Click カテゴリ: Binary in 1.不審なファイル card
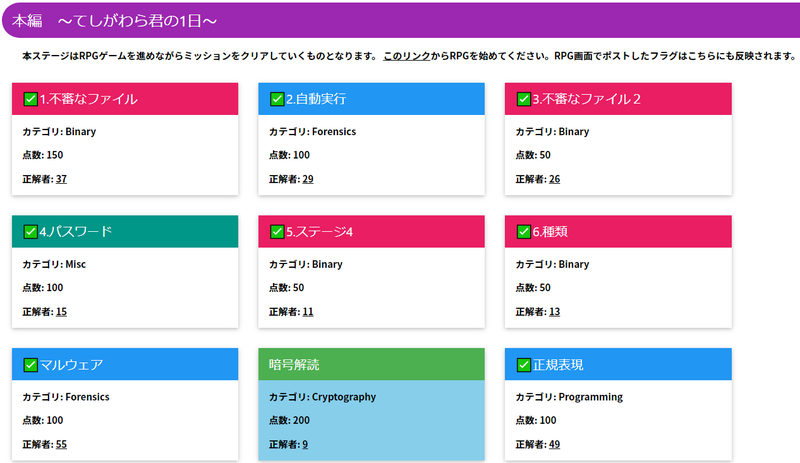Image resolution: width=800 pixels, height=463 pixels. pyautogui.click(x=59, y=132)
